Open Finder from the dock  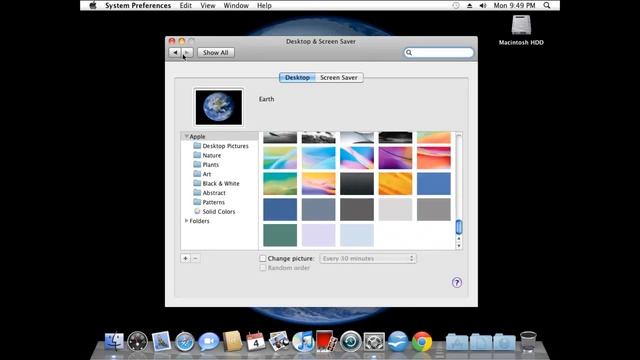(114, 341)
